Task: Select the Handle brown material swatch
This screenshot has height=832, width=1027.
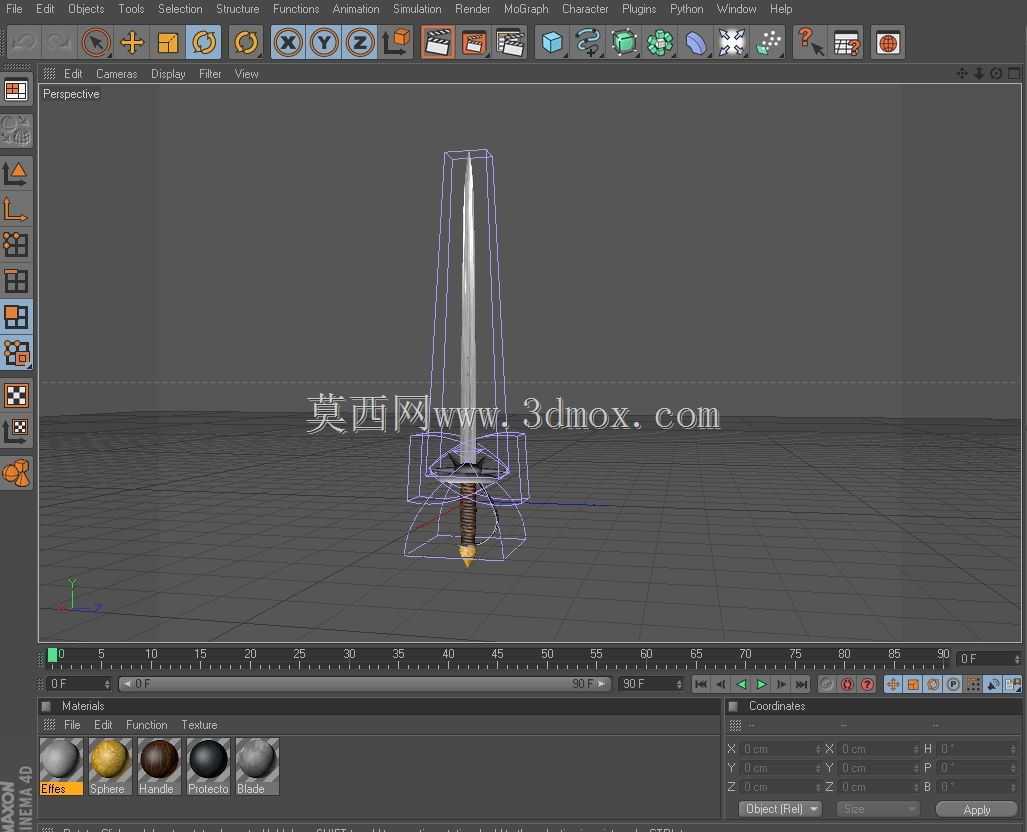Action: coord(159,766)
